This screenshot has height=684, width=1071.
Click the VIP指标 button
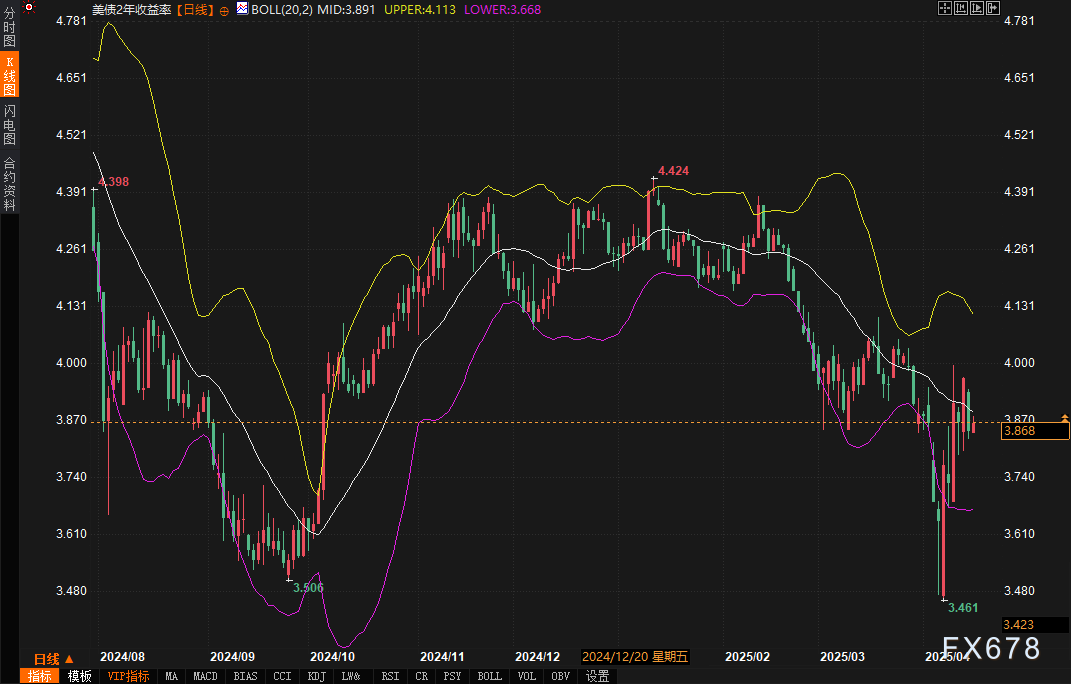pyautogui.click(x=128, y=676)
